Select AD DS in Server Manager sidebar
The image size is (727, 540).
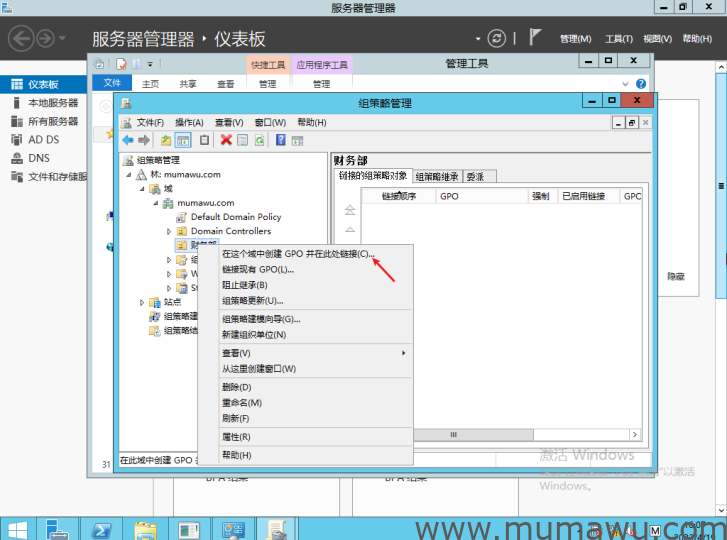(x=43, y=140)
